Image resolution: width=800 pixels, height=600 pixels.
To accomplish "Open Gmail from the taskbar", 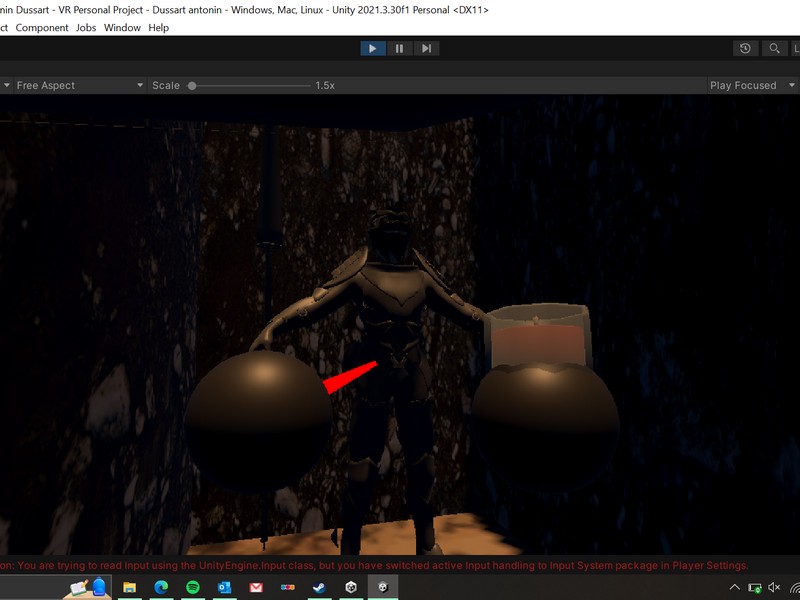I will pyautogui.click(x=256, y=587).
